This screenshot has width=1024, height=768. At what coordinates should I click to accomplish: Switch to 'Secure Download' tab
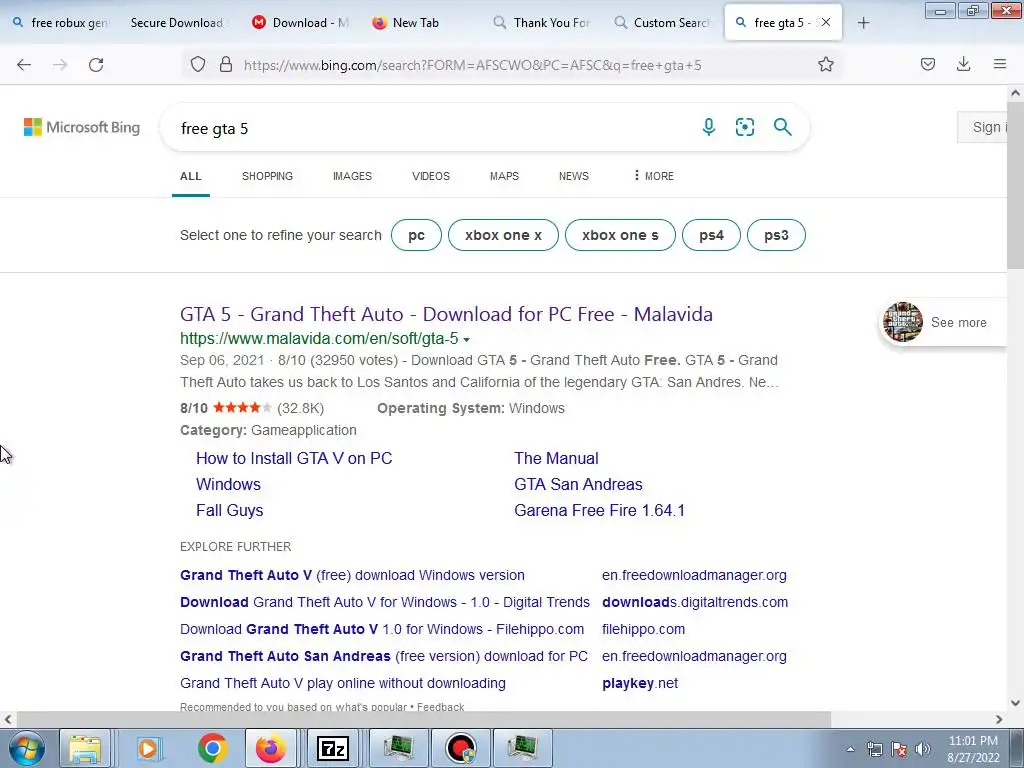pos(176,23)
